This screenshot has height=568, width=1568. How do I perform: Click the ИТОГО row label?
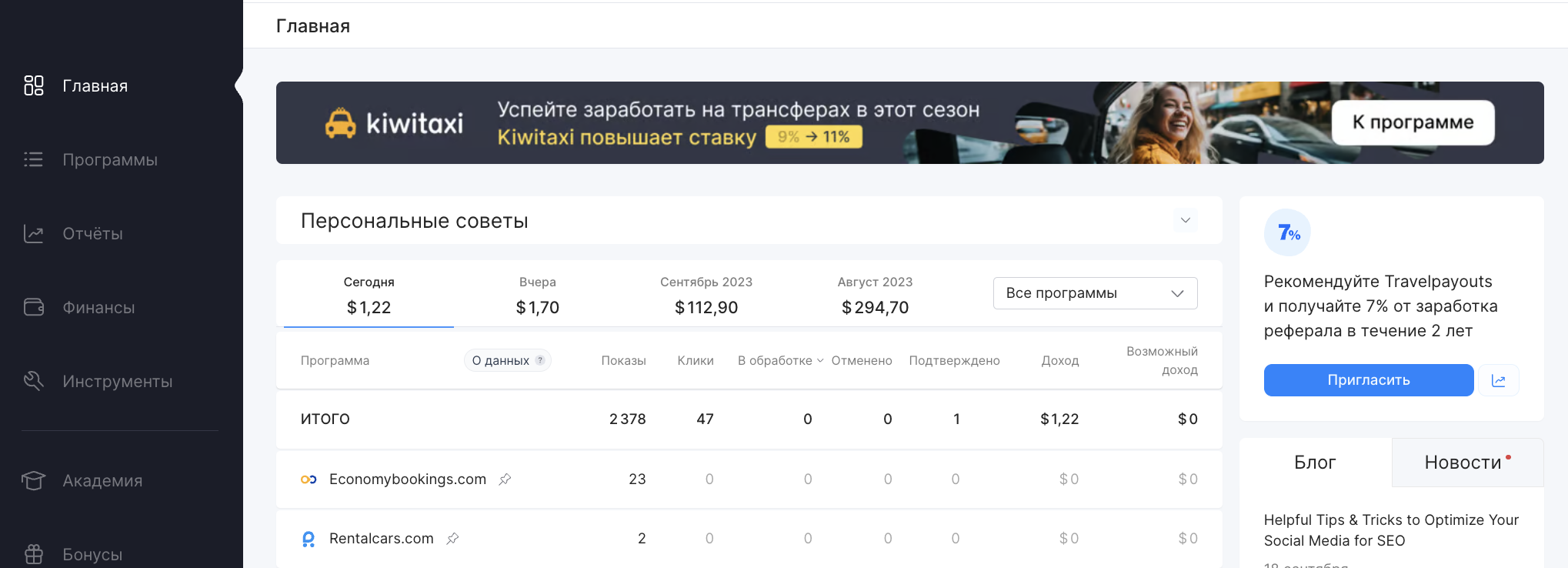point(325,419)
